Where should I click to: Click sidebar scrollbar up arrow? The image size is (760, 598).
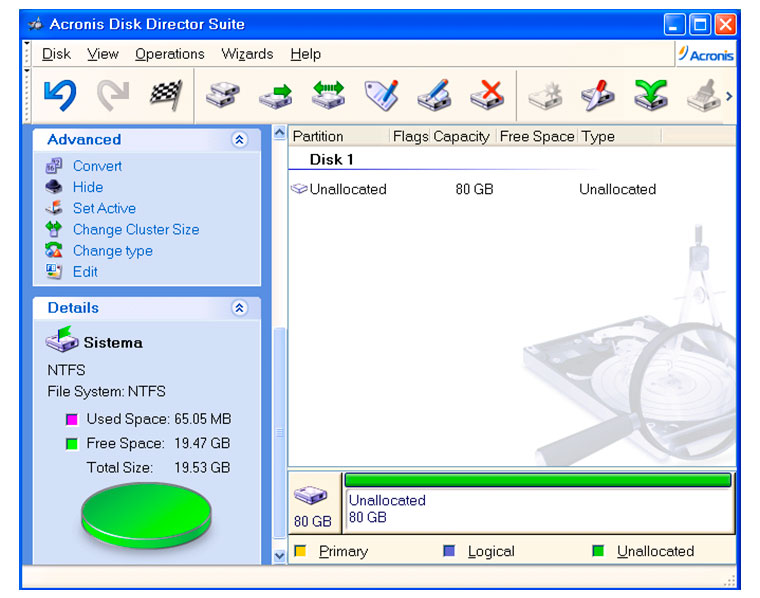tap(280, 133)
